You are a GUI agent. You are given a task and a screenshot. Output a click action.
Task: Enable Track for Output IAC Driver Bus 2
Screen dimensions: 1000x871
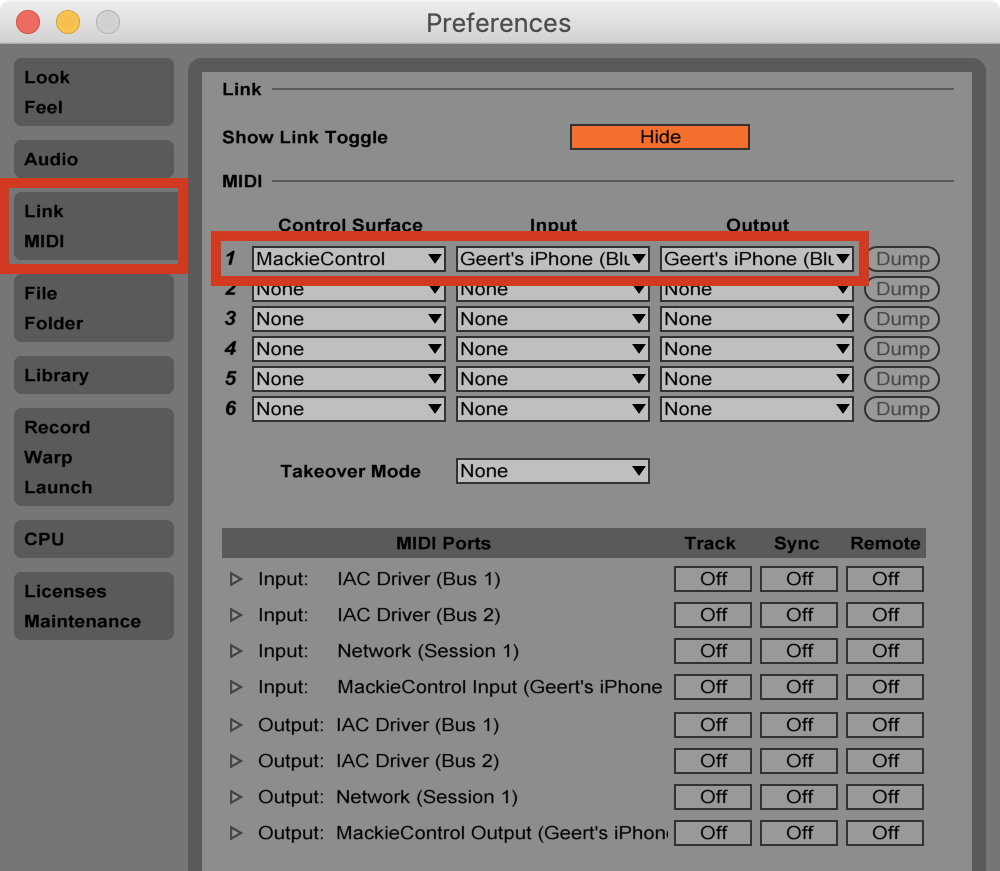(x=713, y=761)
